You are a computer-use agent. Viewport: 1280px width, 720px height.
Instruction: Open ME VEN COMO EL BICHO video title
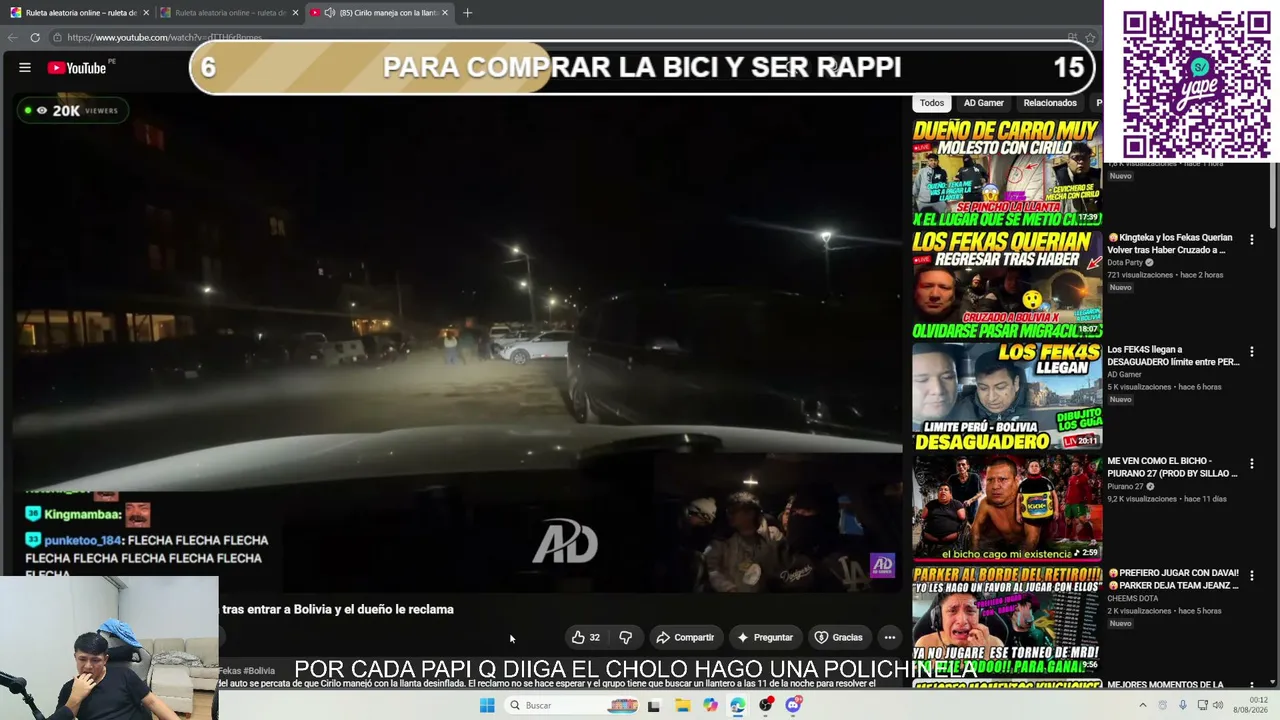pos(1173,468)
